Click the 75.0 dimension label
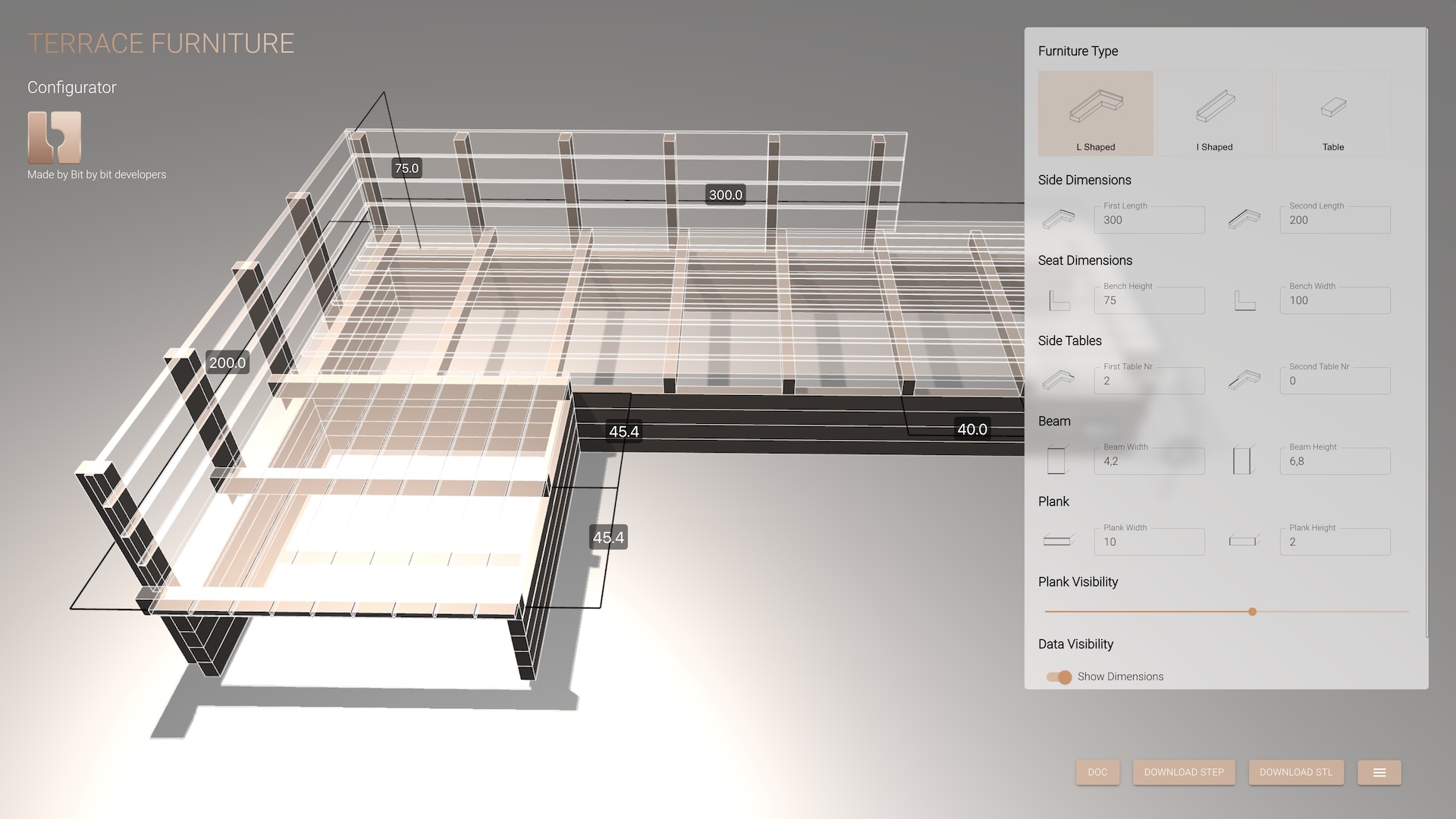 point(406,168)
